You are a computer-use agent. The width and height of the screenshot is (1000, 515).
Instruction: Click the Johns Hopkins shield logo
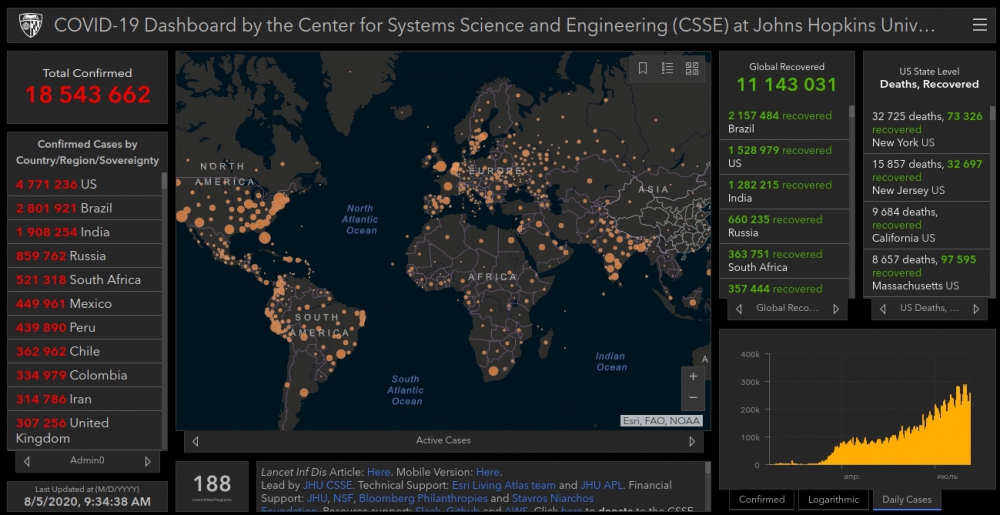pyautogui.click(x=30, y=25)
